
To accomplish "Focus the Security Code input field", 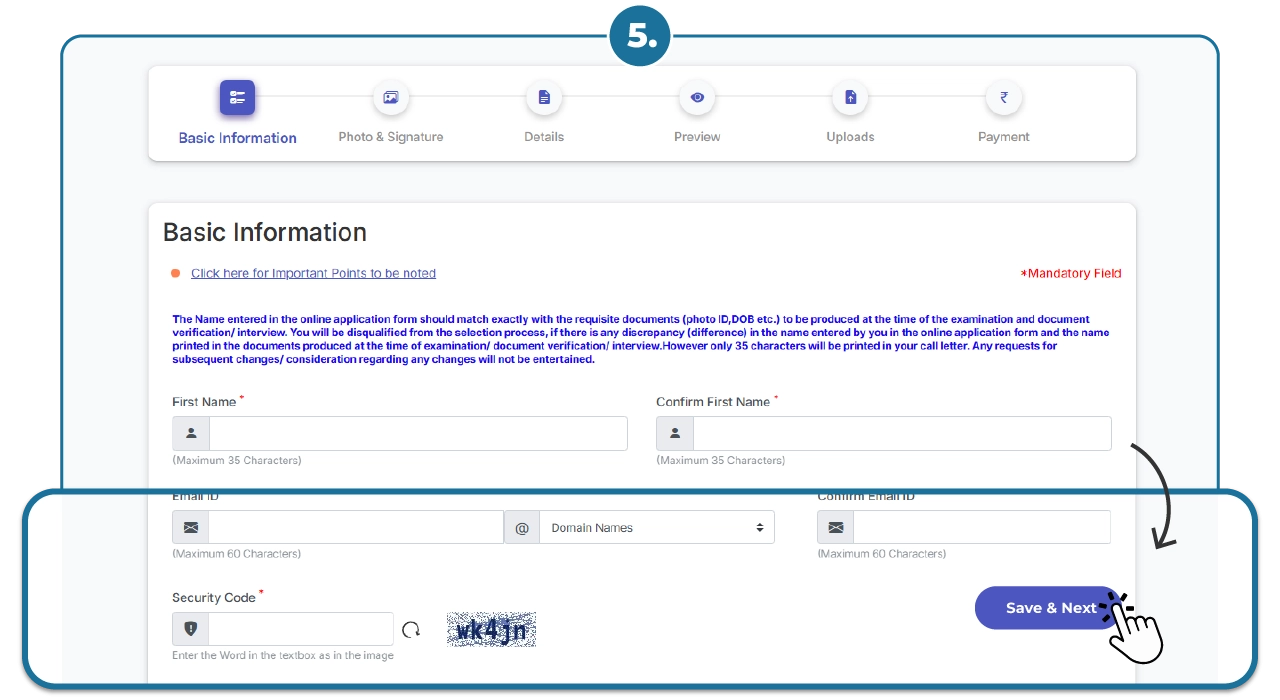I will pos(301,629).
